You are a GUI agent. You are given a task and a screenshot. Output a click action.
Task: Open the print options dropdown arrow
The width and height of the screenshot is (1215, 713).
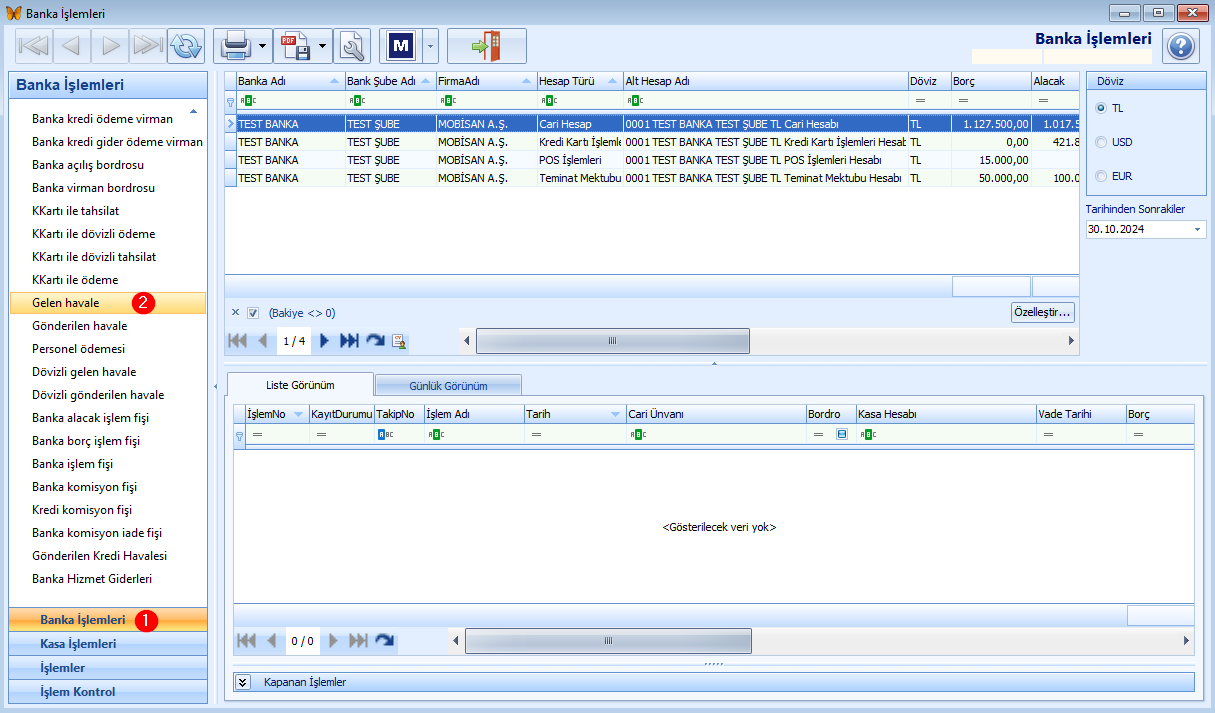[x=262, y=46]
